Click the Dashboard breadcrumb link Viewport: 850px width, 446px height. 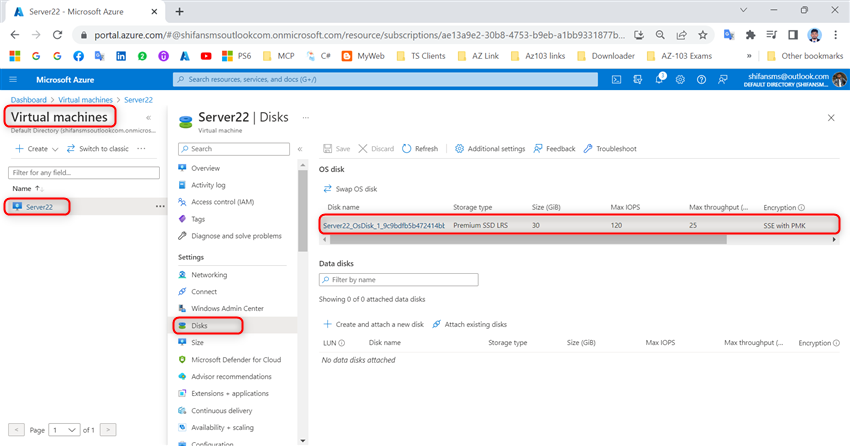[x=29, y=100]
